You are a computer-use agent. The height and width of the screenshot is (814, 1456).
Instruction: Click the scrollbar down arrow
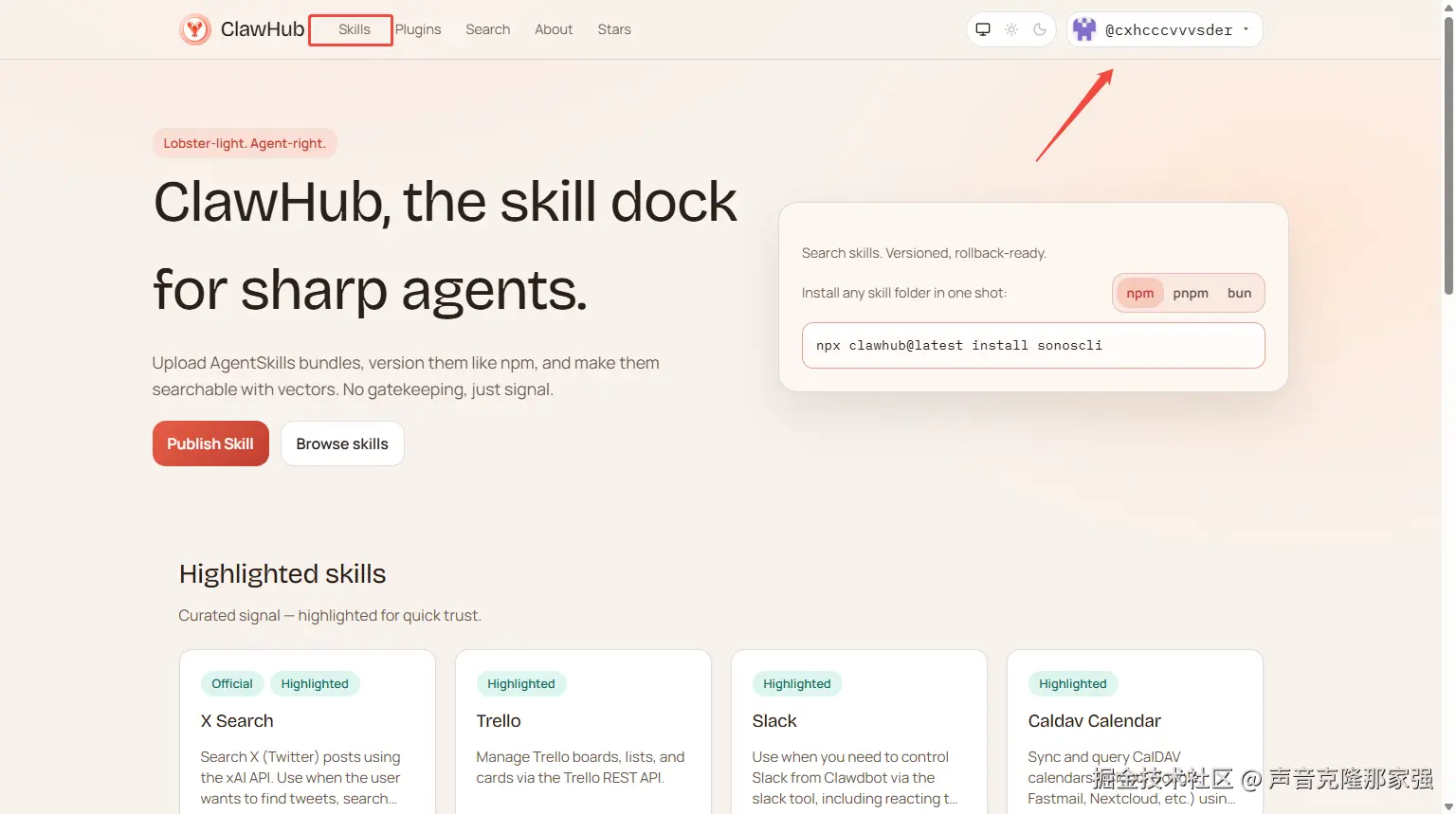[x=1448, y=806]
